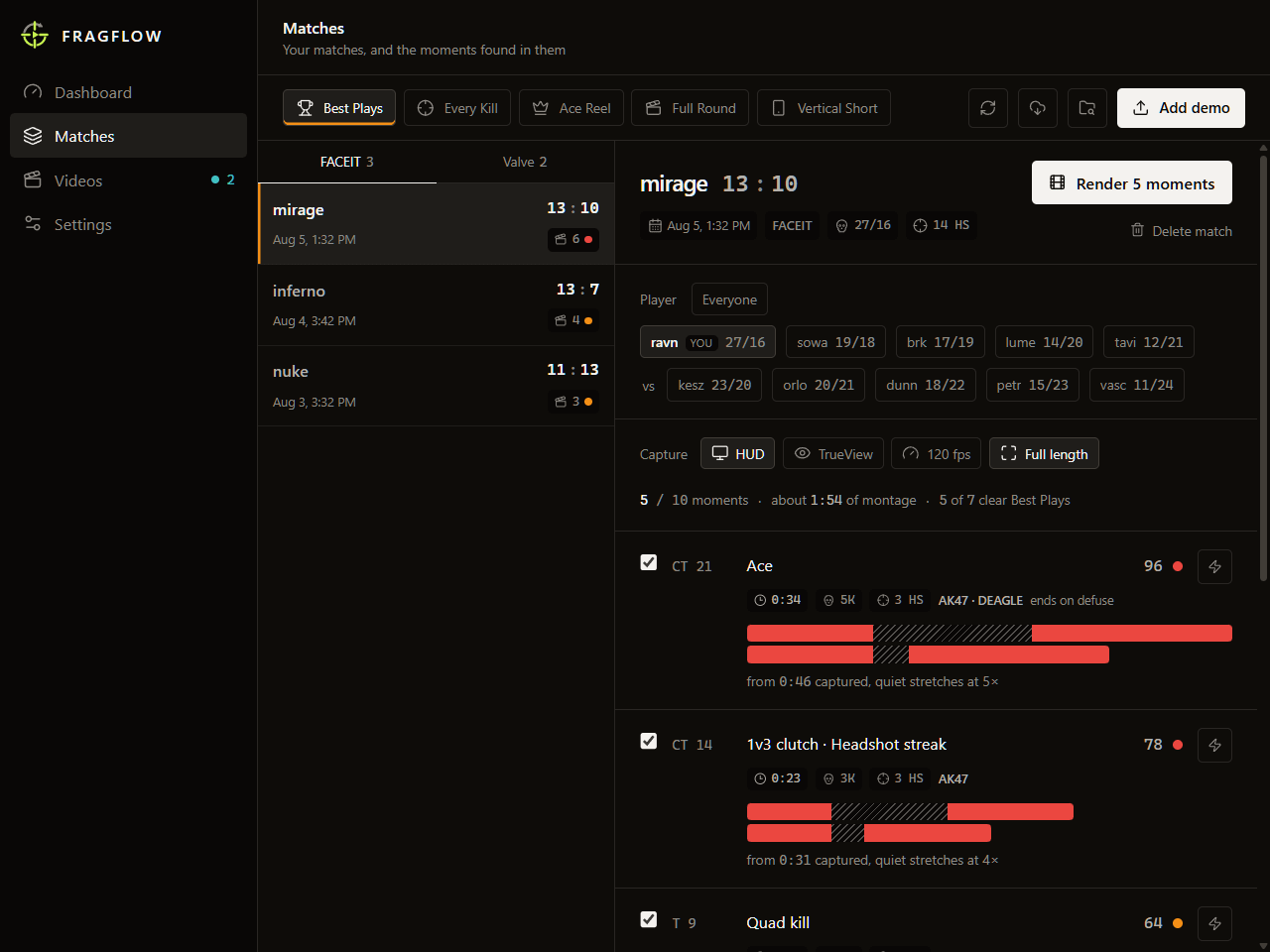The height and width of the screenshot is (952, 1270).
Task: Select opponent dunn 18/22
Action: 926,385
